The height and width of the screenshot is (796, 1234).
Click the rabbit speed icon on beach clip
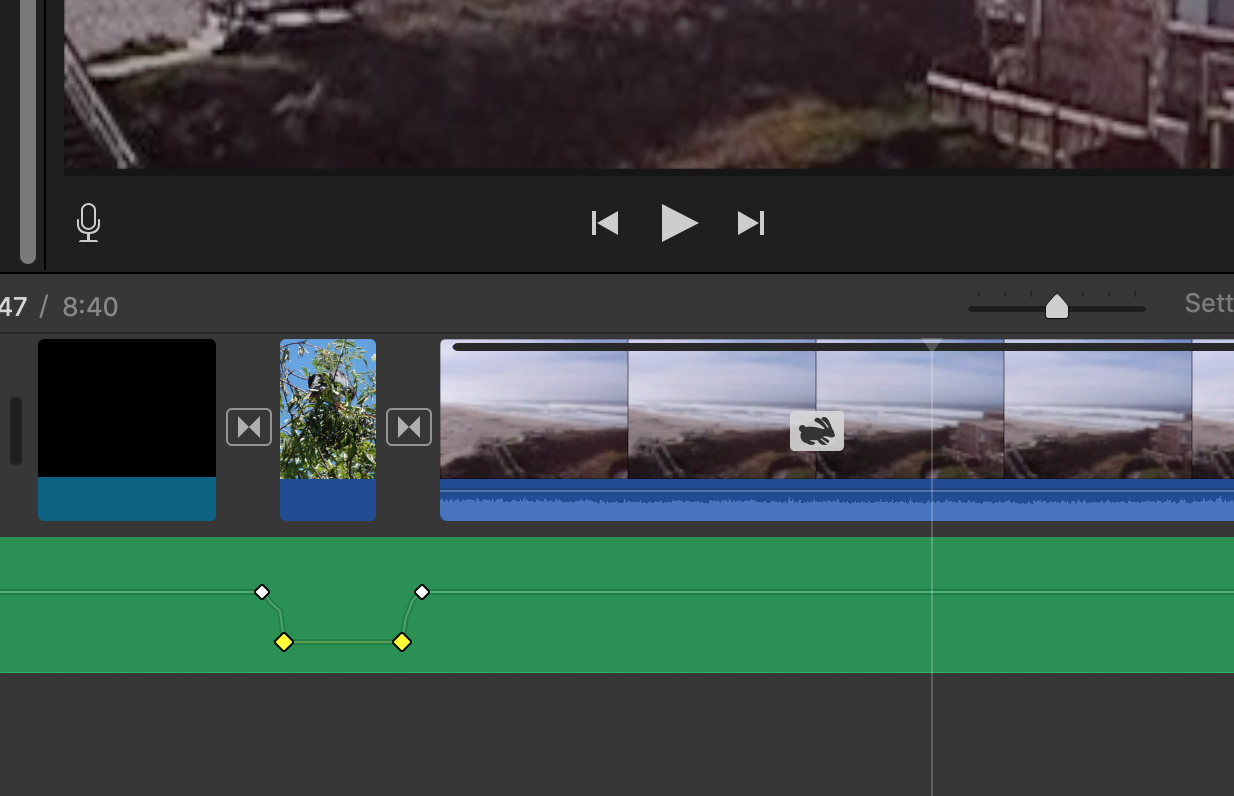(x=817, y=431)
